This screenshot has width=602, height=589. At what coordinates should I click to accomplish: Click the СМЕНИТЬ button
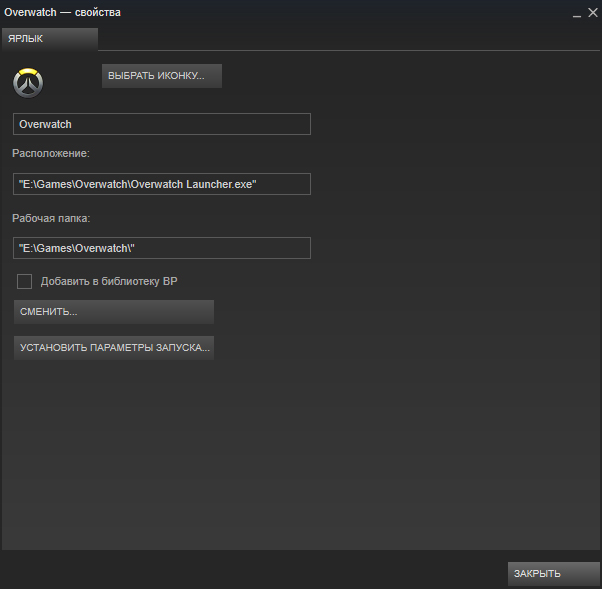pos(114,312)
